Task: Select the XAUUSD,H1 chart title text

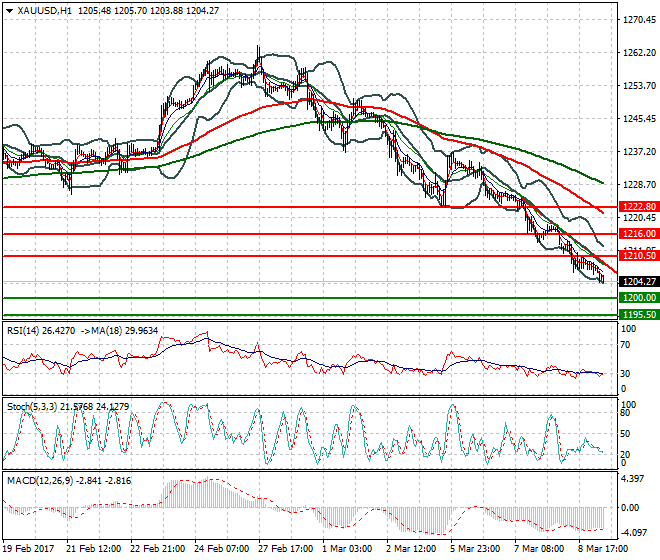Action: click(45, 11)
